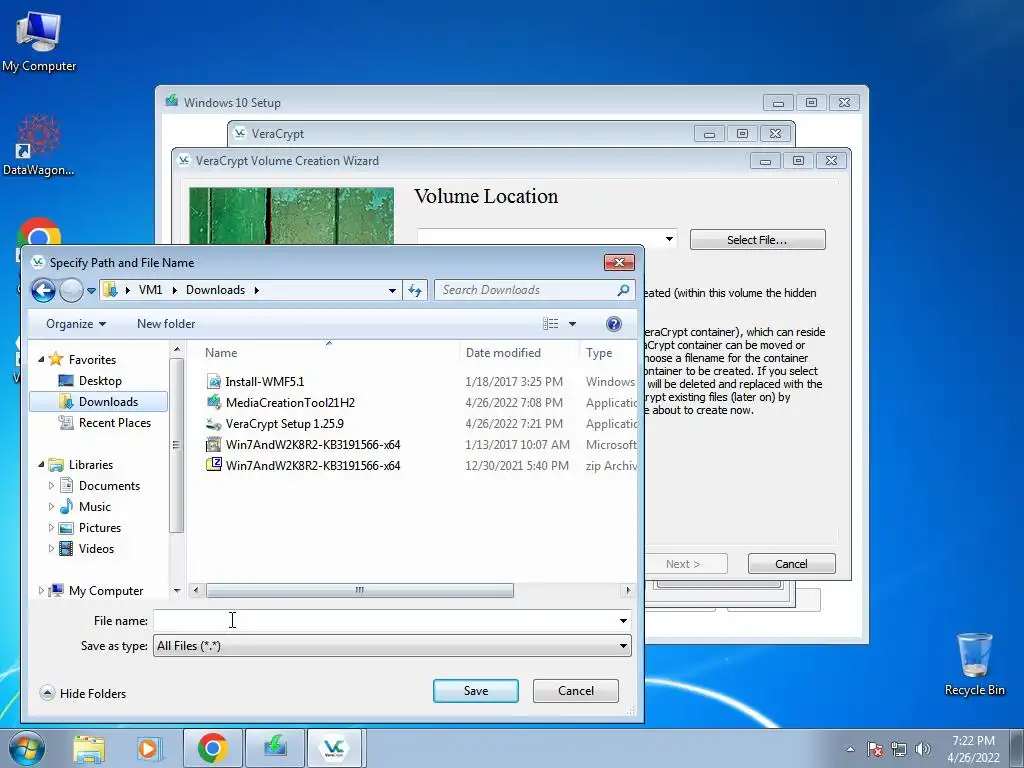Collapse the Favorites group
Viewport: 1024px width, 768px height.
click(41, 360)
